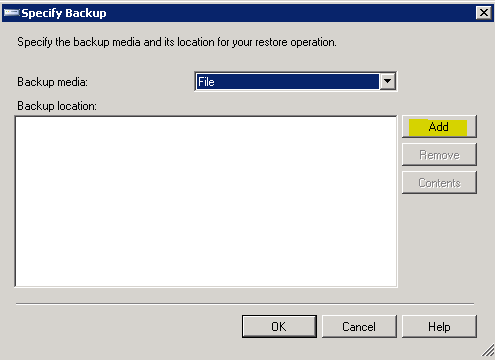Select the File value in the combo box
Screen dimensions: 495x360
(287, 82)
